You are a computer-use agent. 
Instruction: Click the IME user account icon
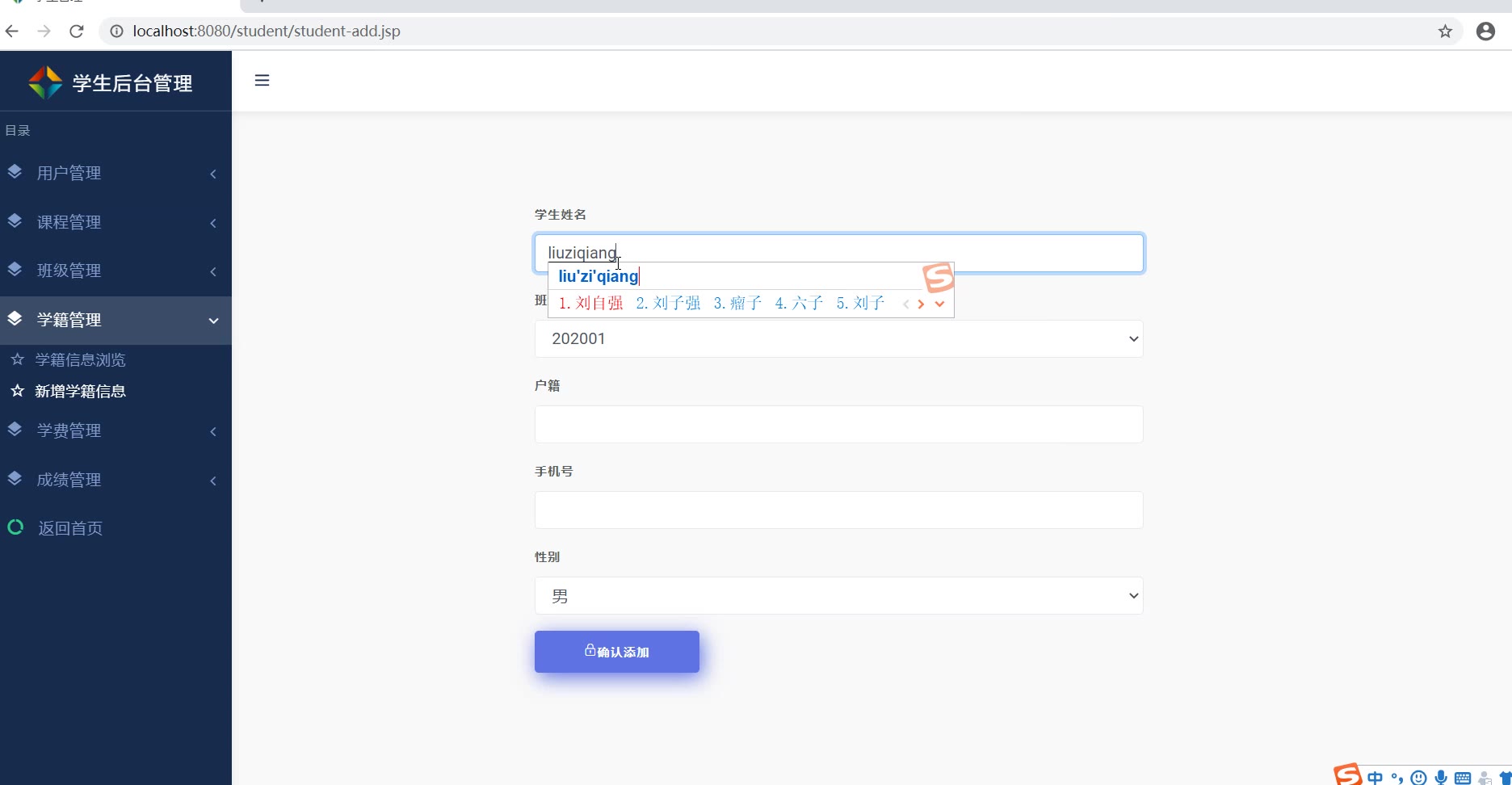coord(1485,778)
